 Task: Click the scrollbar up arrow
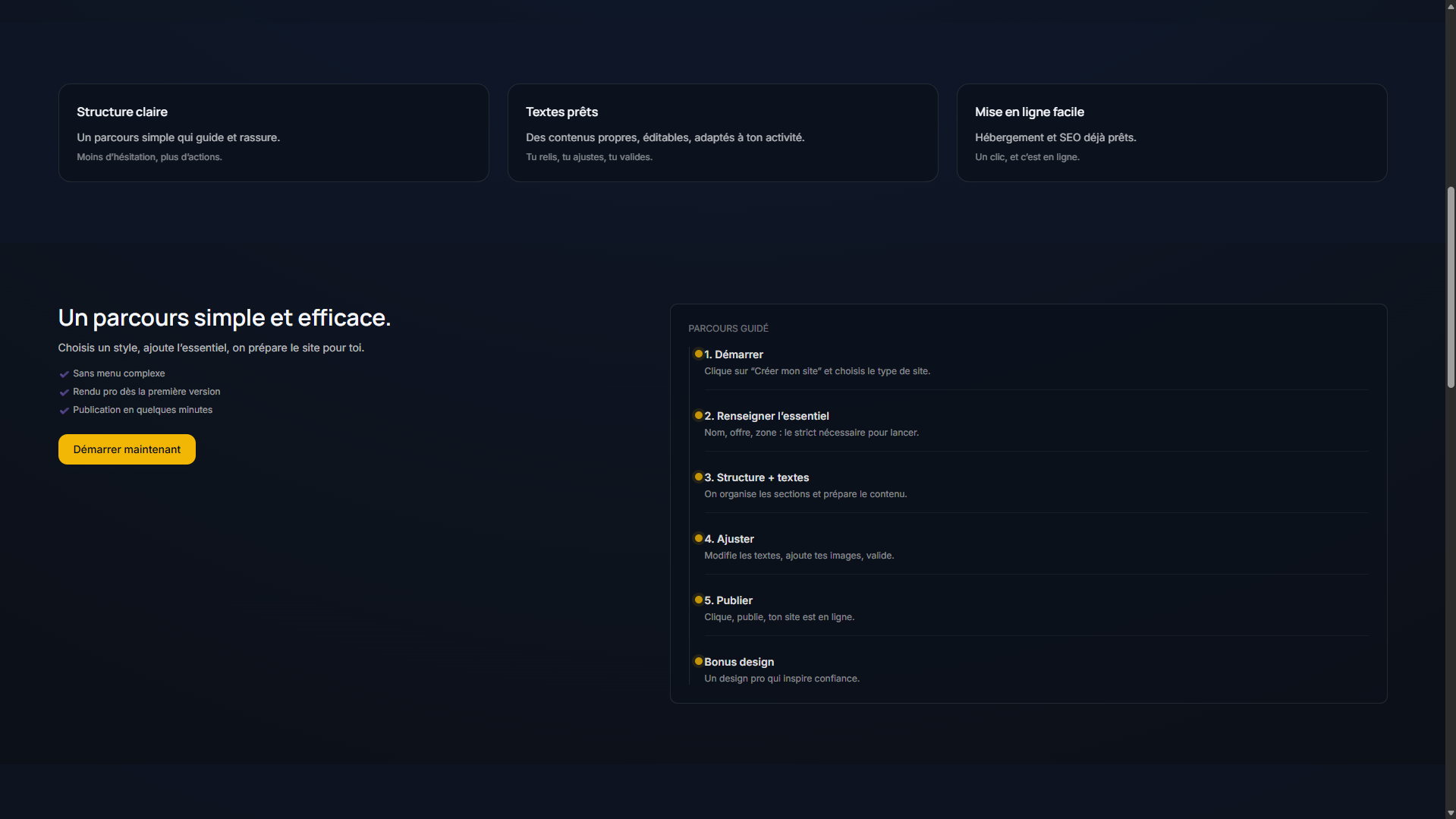[1450, 6]
